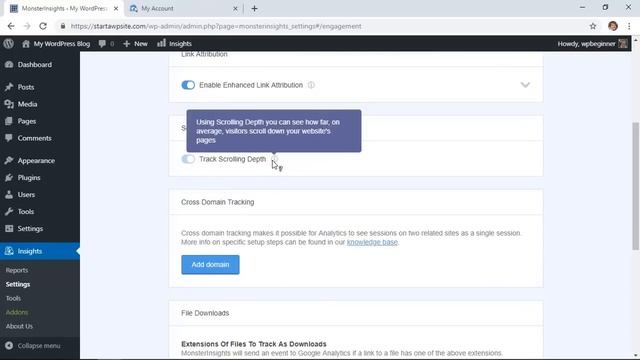Click the Cross Domain Tracking heading

218,202
